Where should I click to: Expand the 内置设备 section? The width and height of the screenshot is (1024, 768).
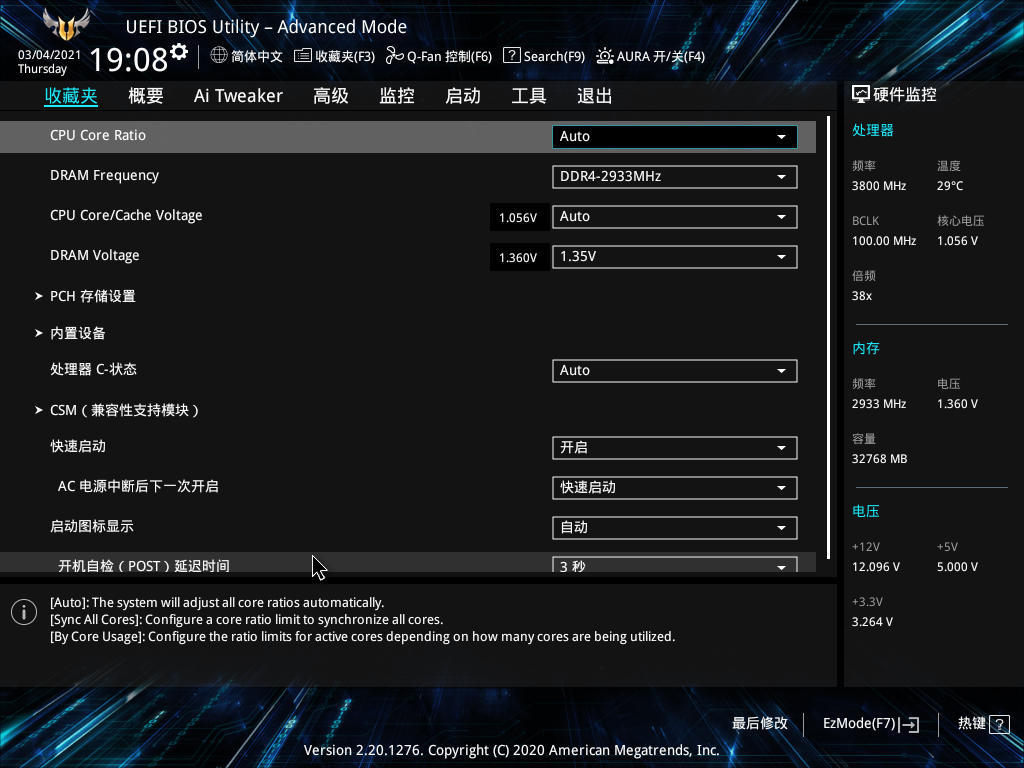point(80,333)
